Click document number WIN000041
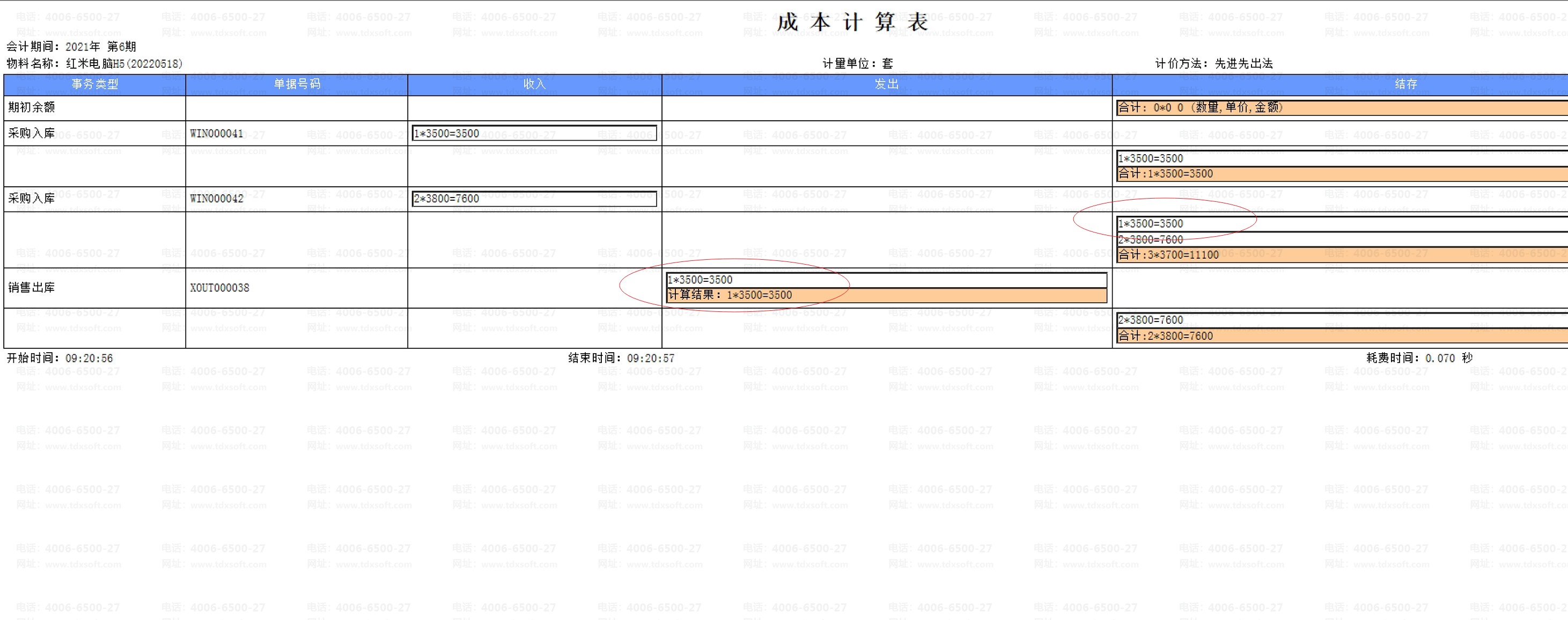1568x620 pixels. [217, 133]
